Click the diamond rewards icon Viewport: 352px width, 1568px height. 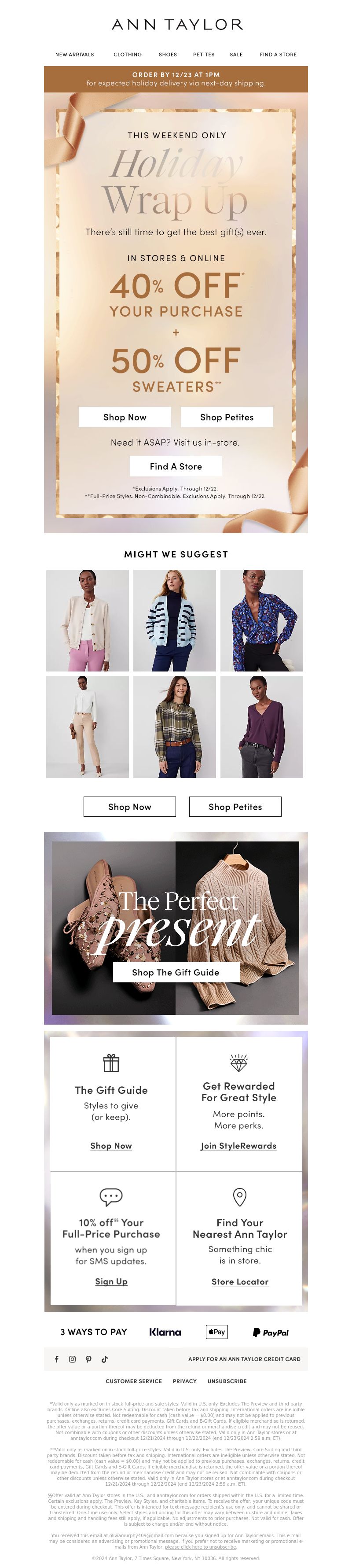tap(239, 1063)
